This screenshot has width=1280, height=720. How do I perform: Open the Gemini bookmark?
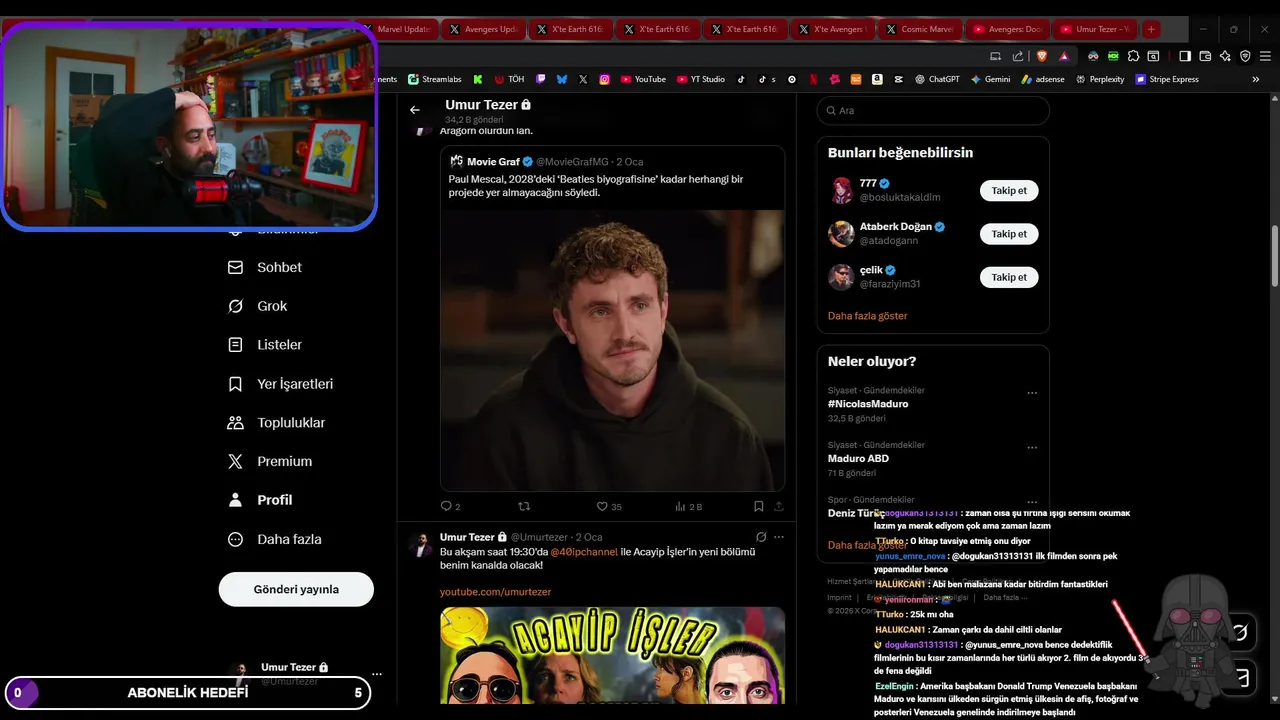tap(990, 79)
